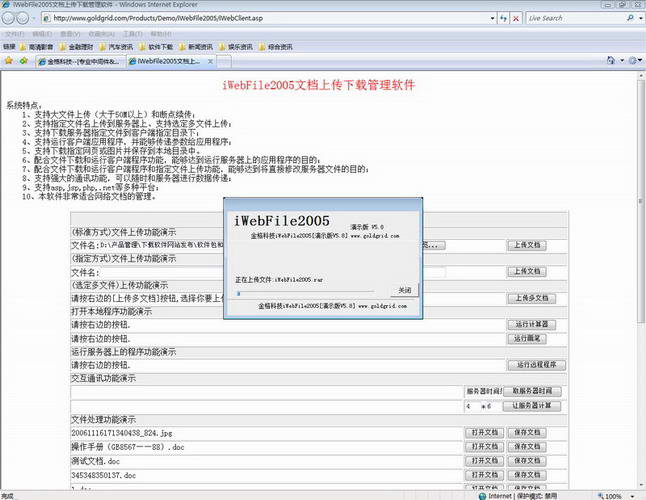Click the 取服务器时间 button
646x500 pixels.
point(532,391)
